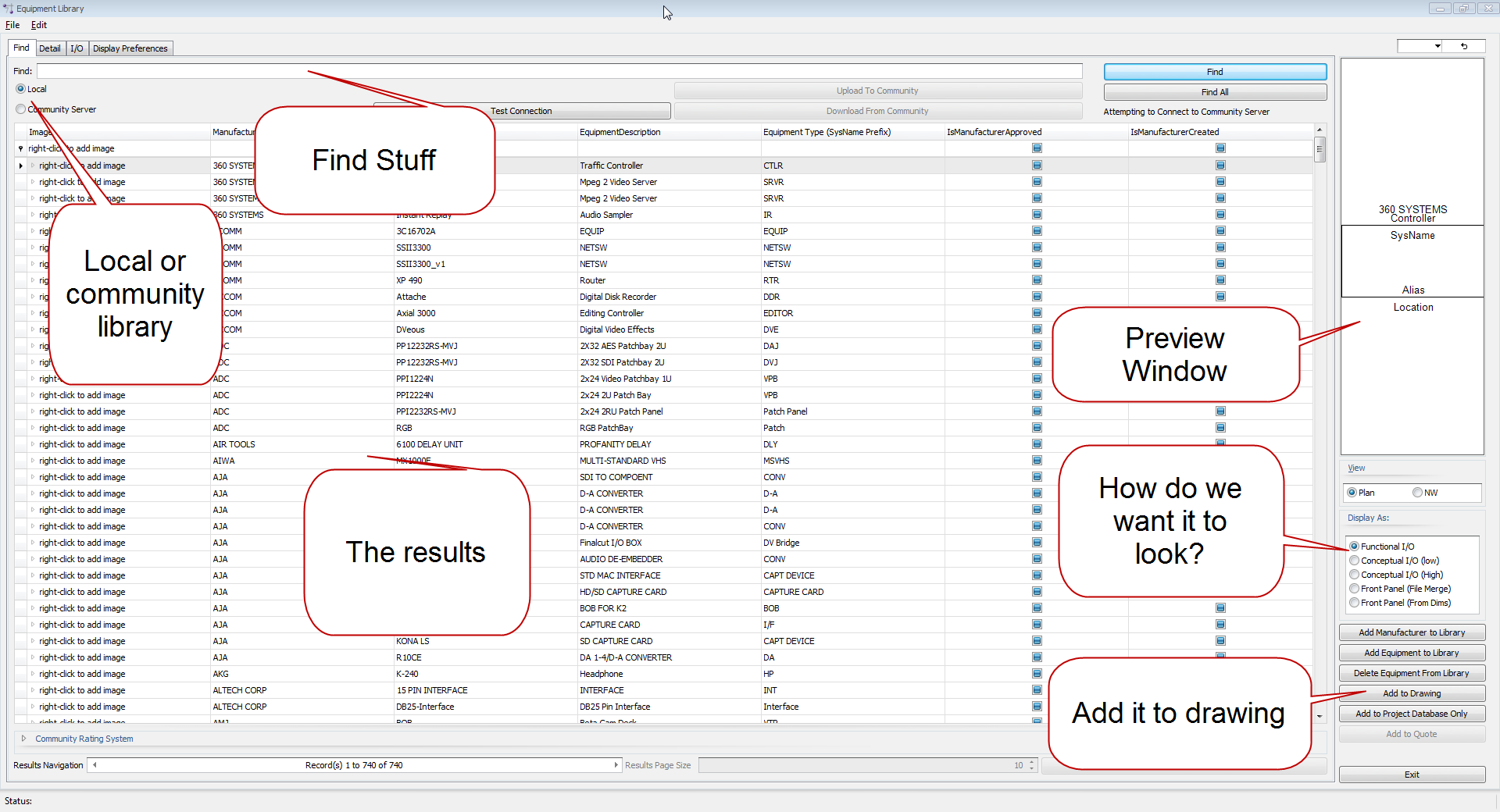Viewport: 1500px width, 812px height.
Task: Switch to the Find tab
Action: [21, 48]
